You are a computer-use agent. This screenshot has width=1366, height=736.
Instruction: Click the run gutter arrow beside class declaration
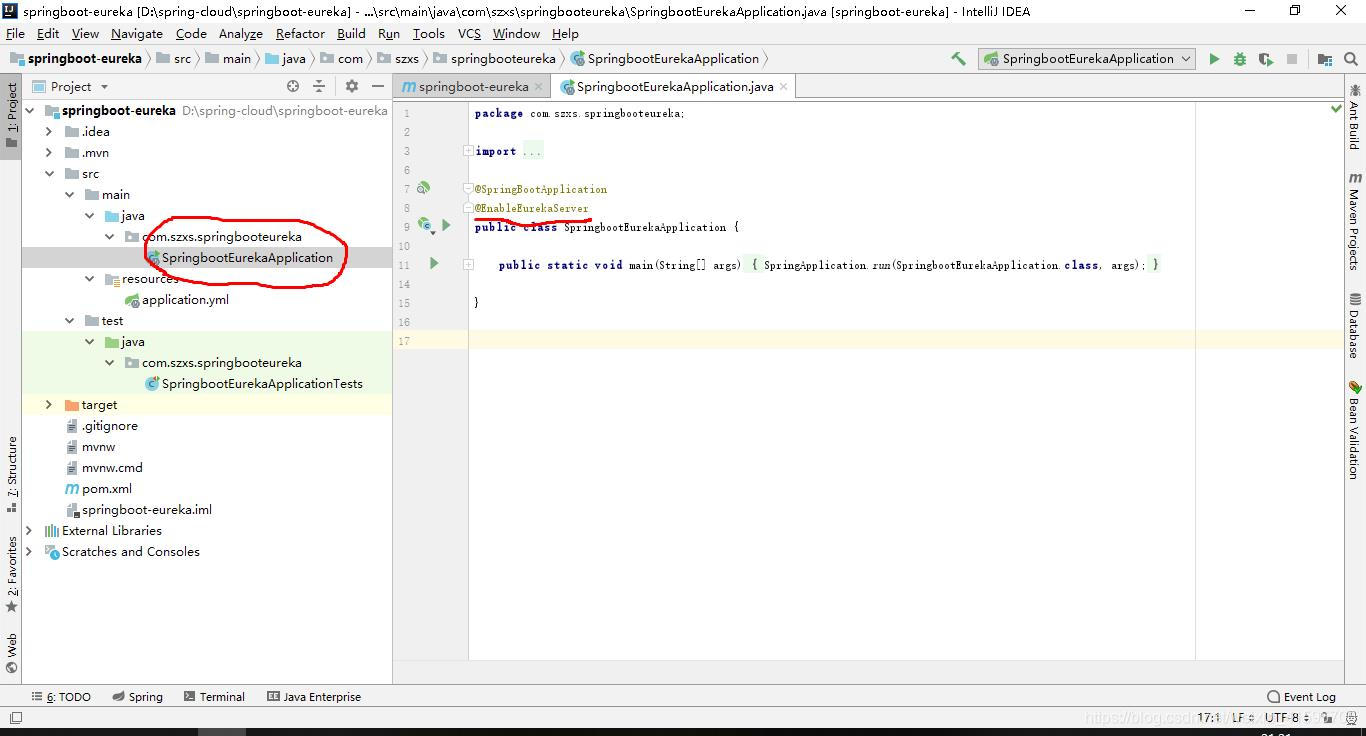446,226
